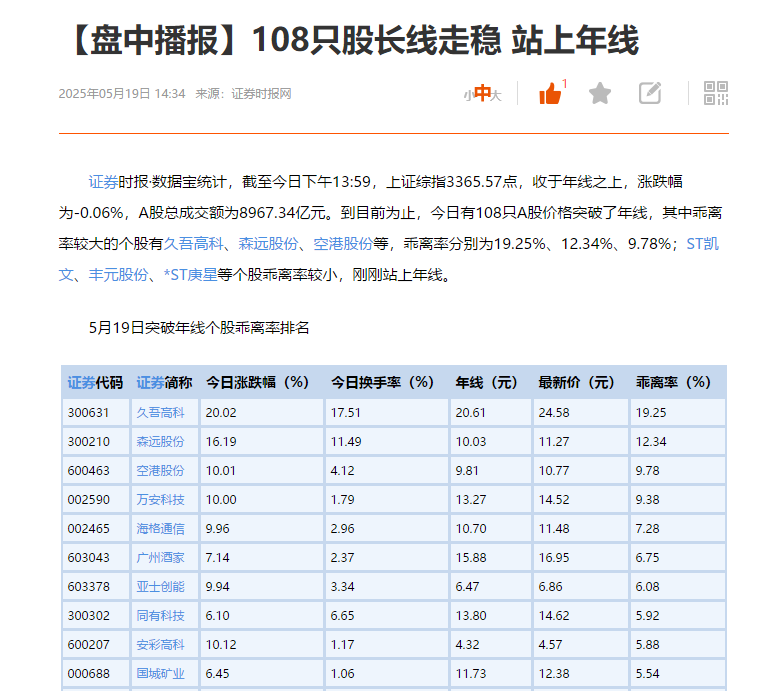The image size is (765, 691).
Task: Click stock code 300210
Action: point(89,442)
